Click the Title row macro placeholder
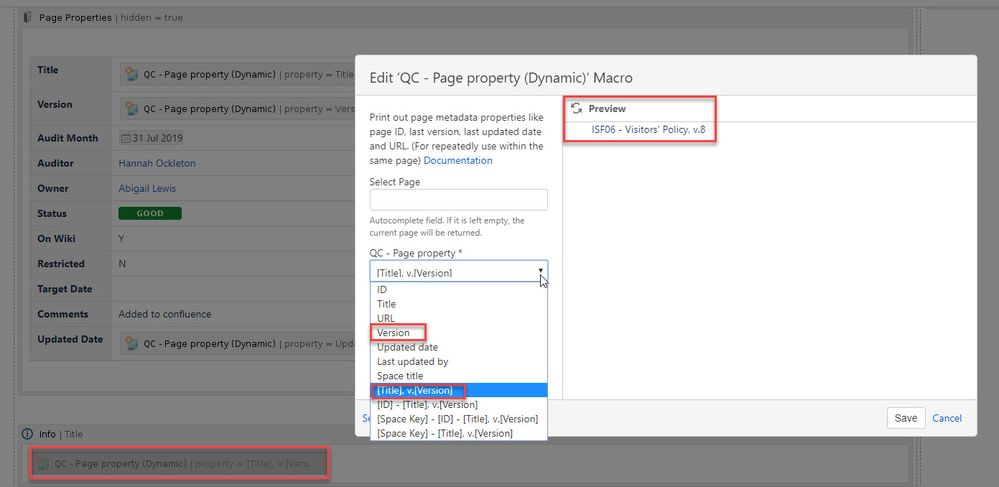The image size is (999, 487). pyautogui.click(x=237, y=75)
